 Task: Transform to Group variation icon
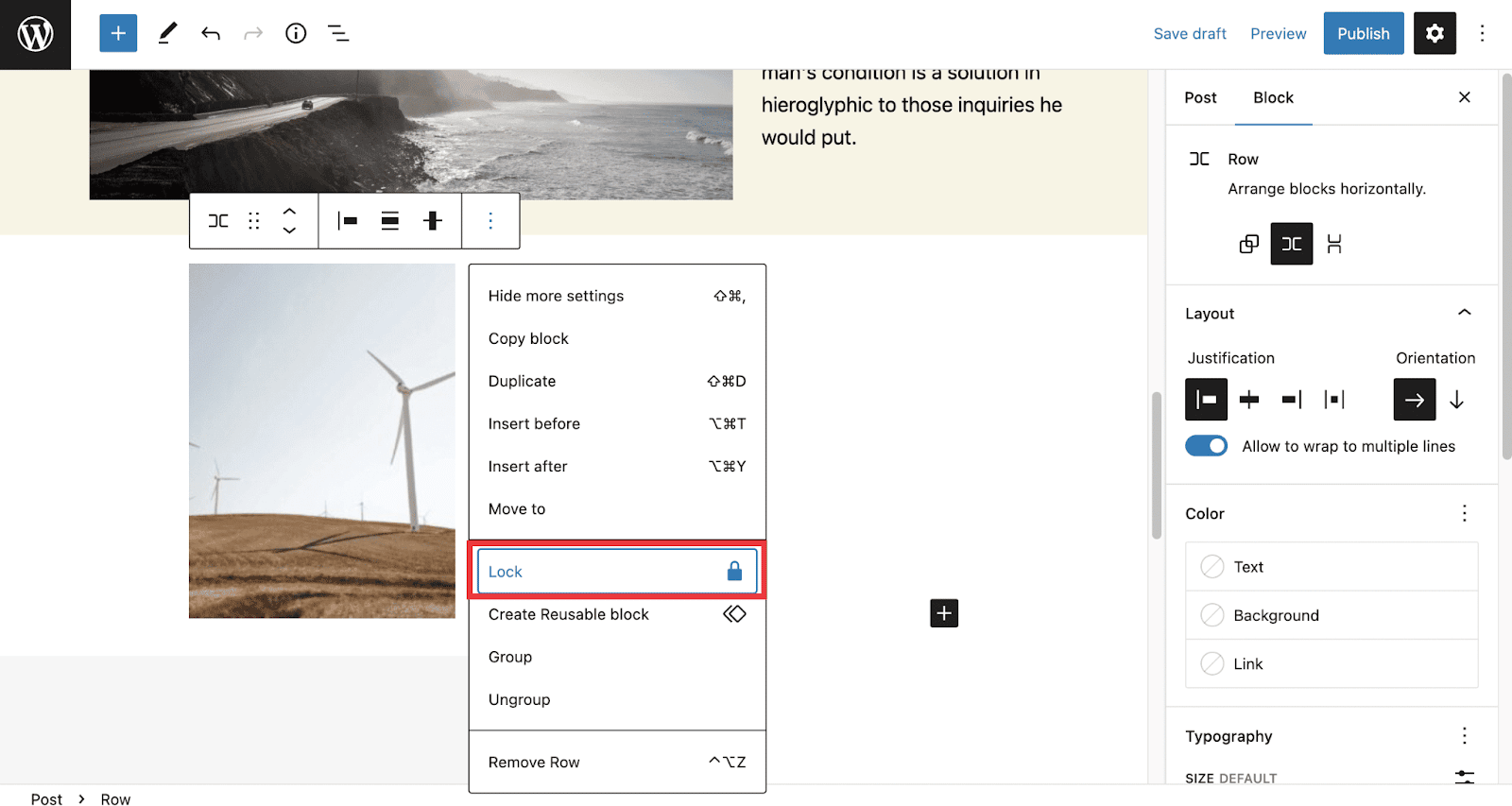pos(1249,244)
